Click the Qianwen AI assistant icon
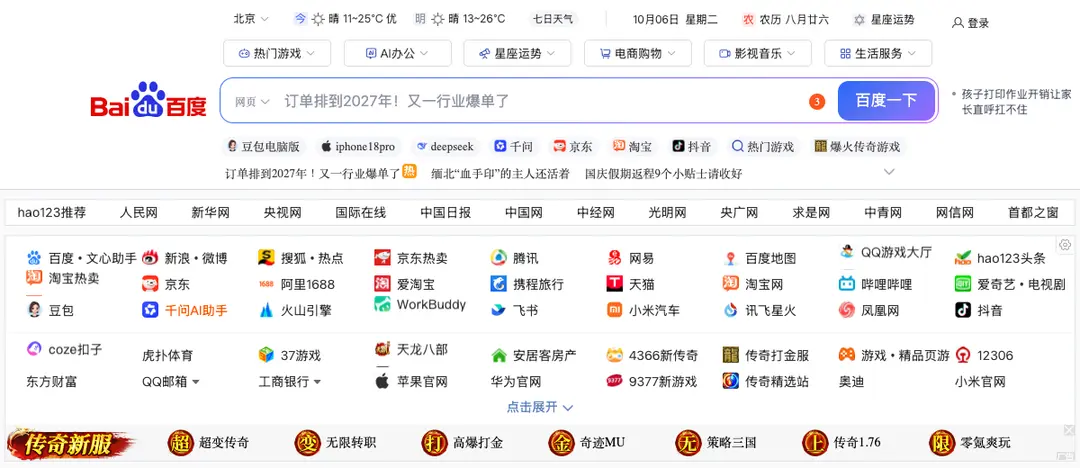Screen dimensions: 1080x468 coord(150,310)
